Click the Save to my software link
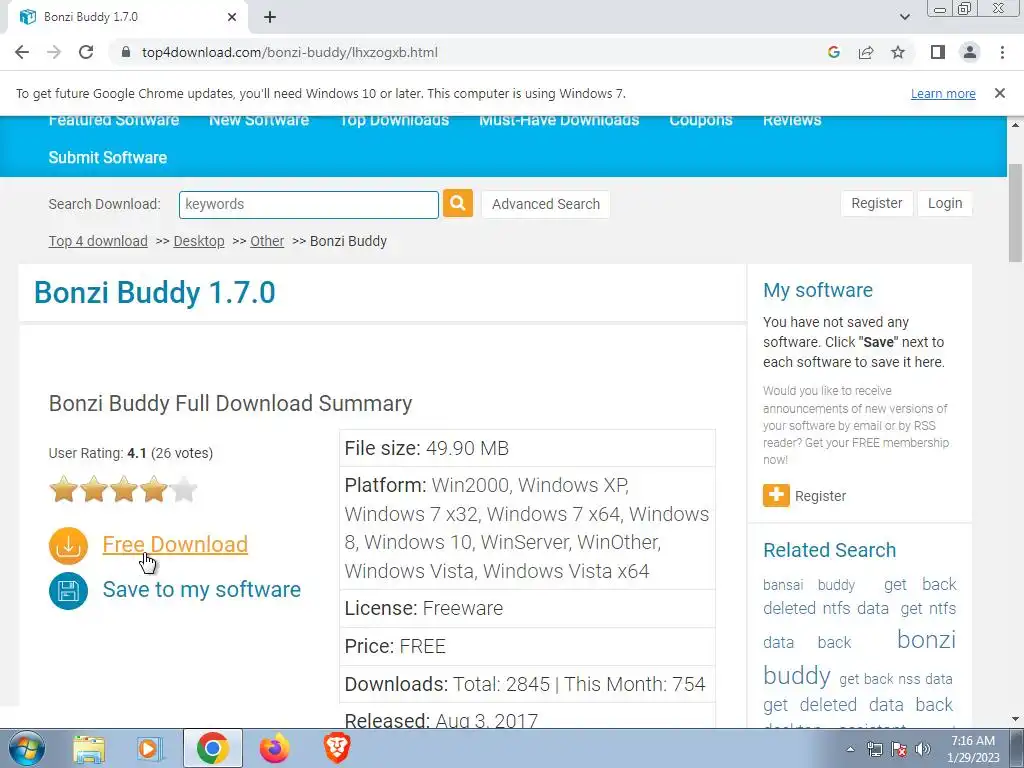Screen dimensions: 1024x768 tap(202, 590)
